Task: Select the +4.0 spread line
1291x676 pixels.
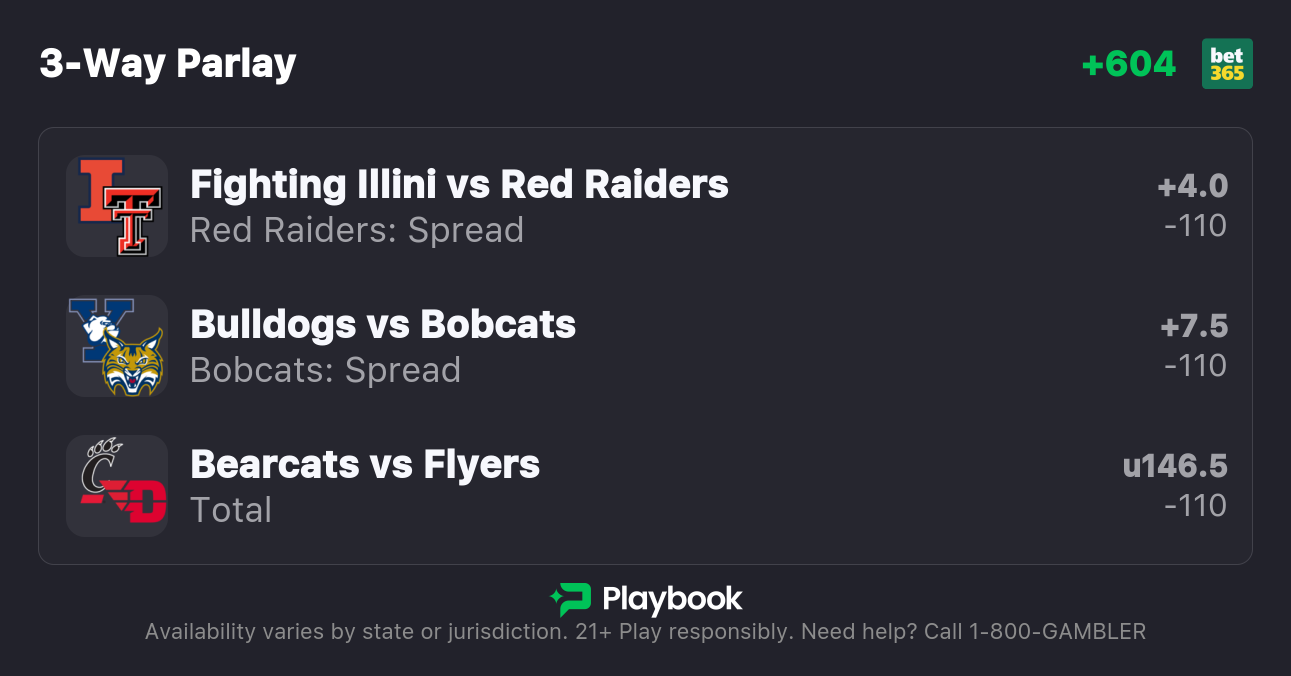Action: click(x=1192, y=186)
